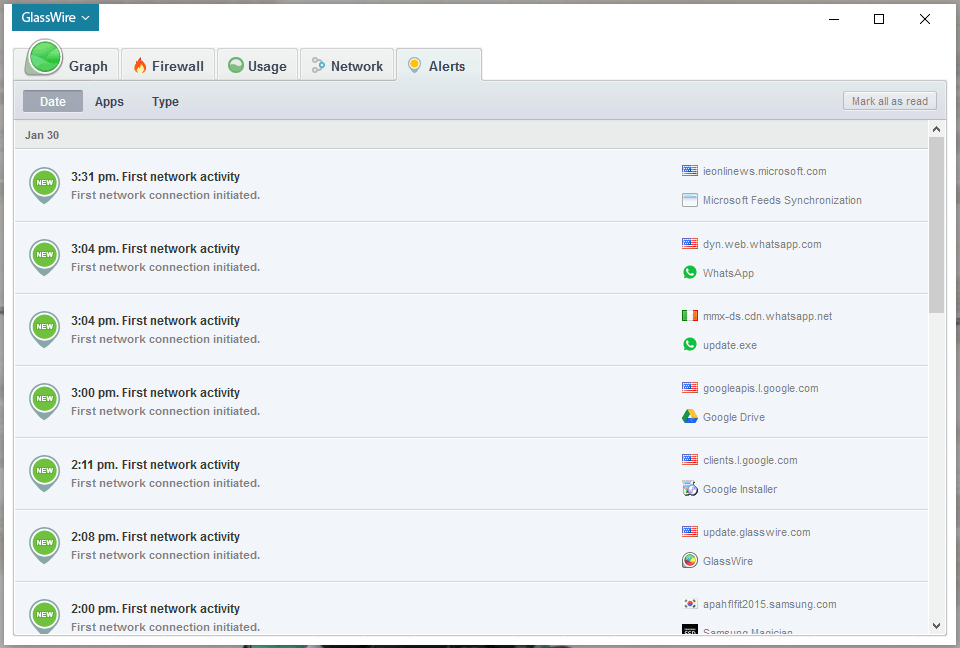This screenshot has width=960, height=648.
Task: Open the GlassWire dropdown menu
Action: (x=55, y=17)
